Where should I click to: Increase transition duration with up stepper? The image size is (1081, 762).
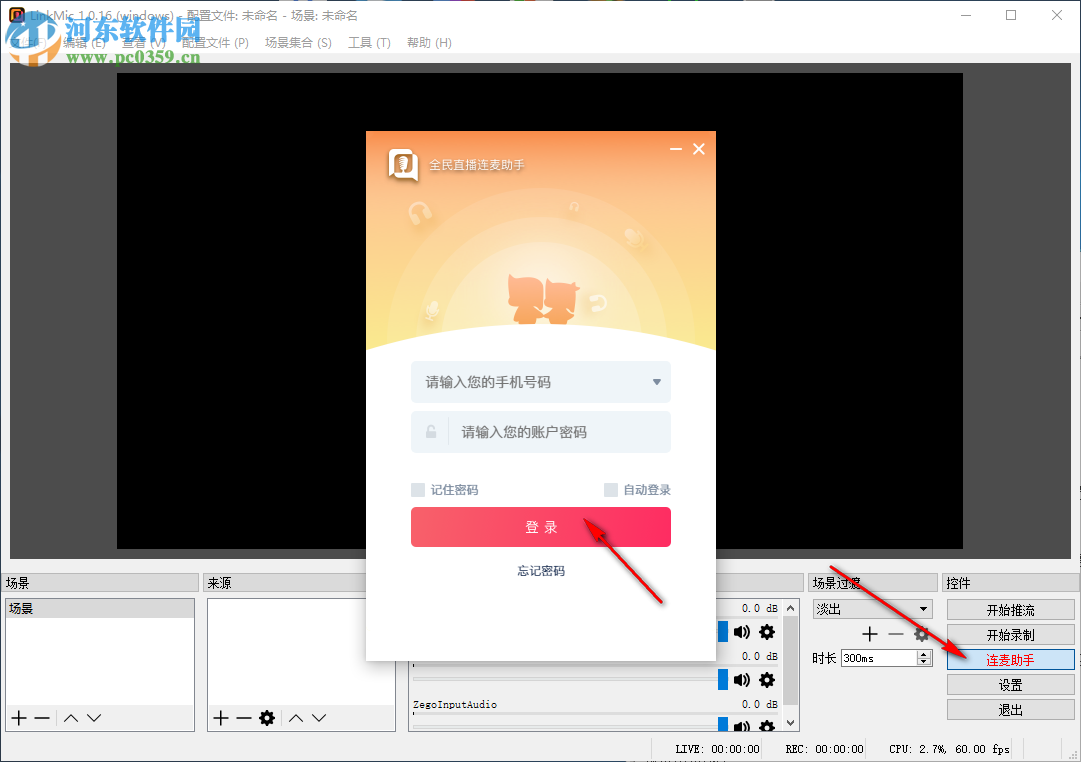(x=925, y=654)
